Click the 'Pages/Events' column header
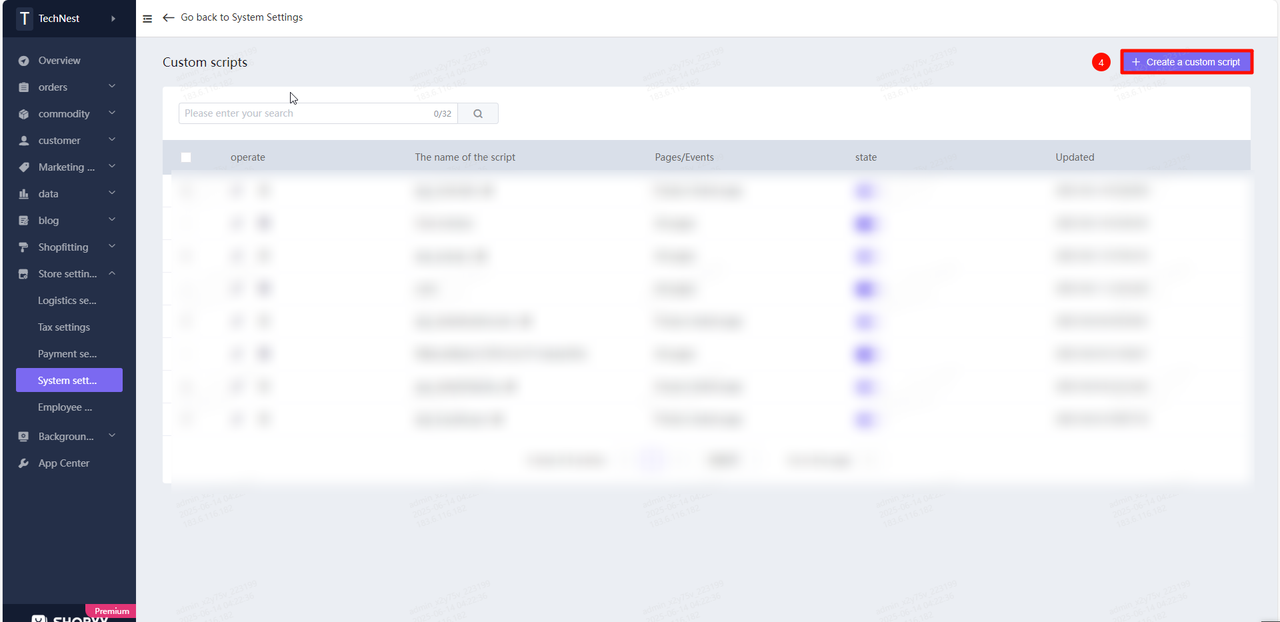 click(x=684, y=157)
